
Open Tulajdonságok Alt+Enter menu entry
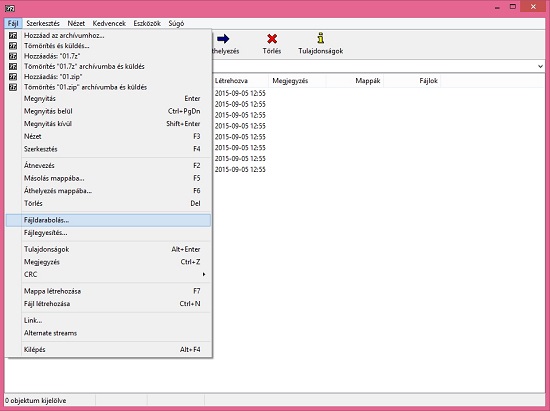(x=108, y=249)
